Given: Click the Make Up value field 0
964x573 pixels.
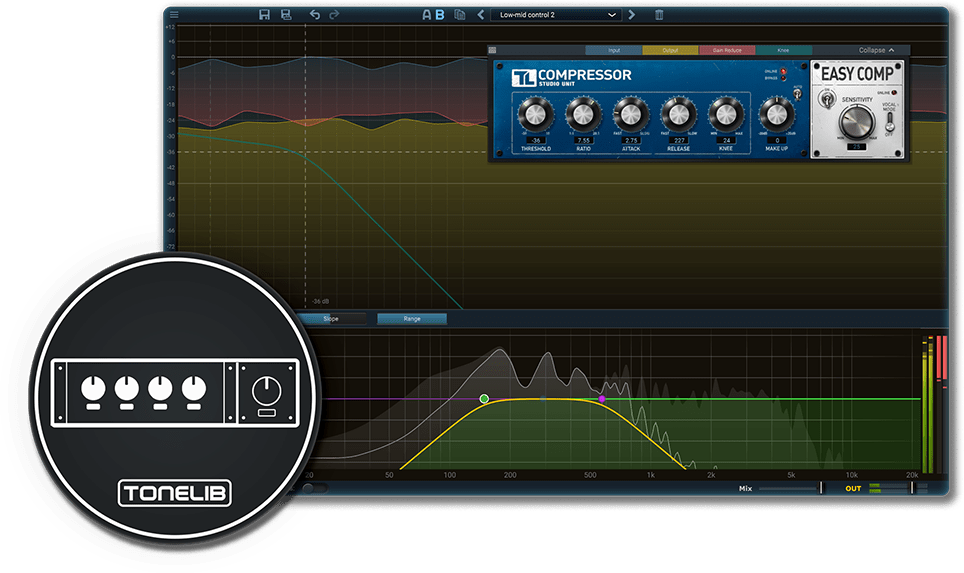Looking at the screenshot, I should click(x=776, y=140).
